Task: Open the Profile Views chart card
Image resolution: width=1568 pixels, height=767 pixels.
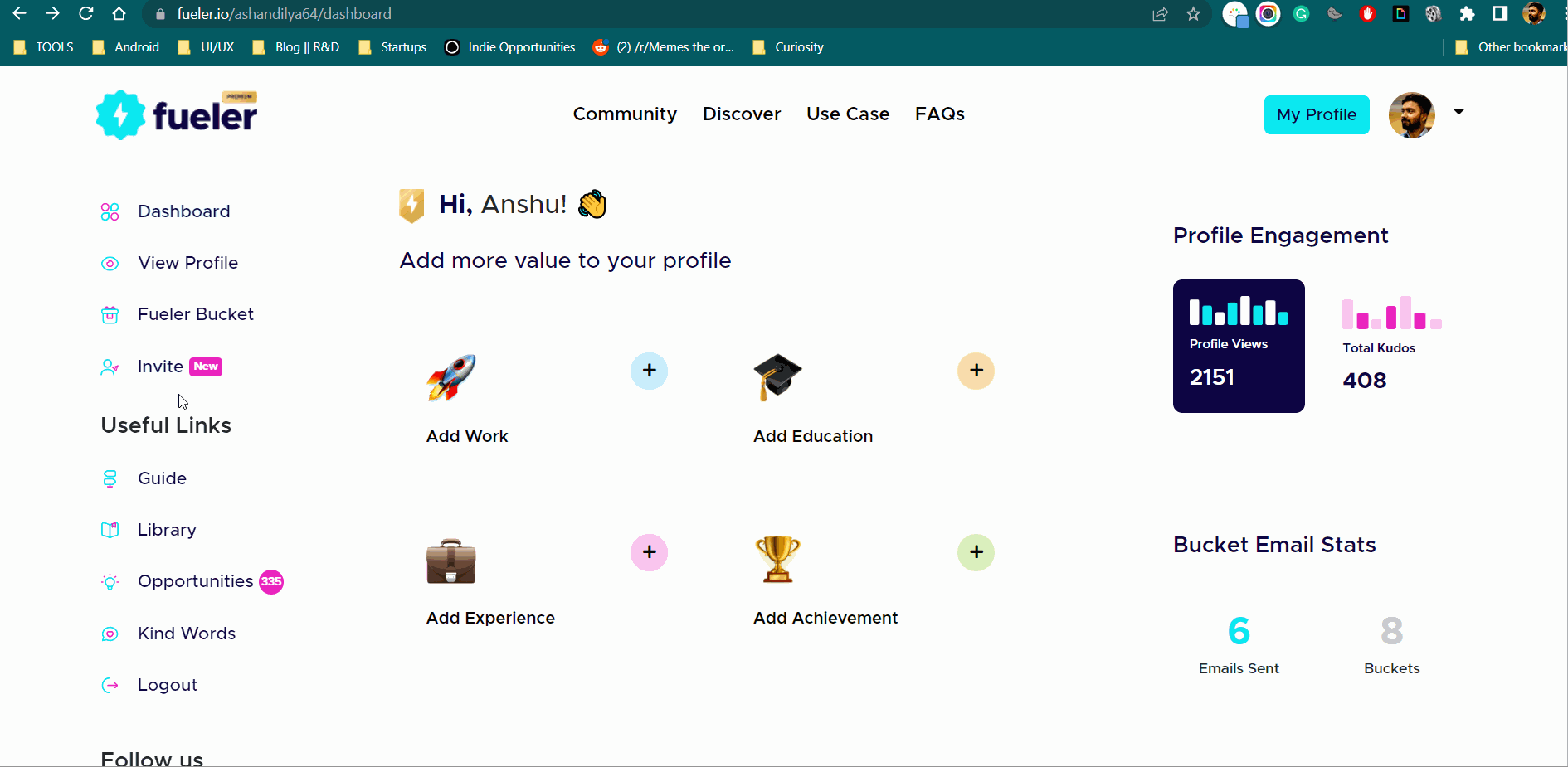Action: (x=1238, y=346)
